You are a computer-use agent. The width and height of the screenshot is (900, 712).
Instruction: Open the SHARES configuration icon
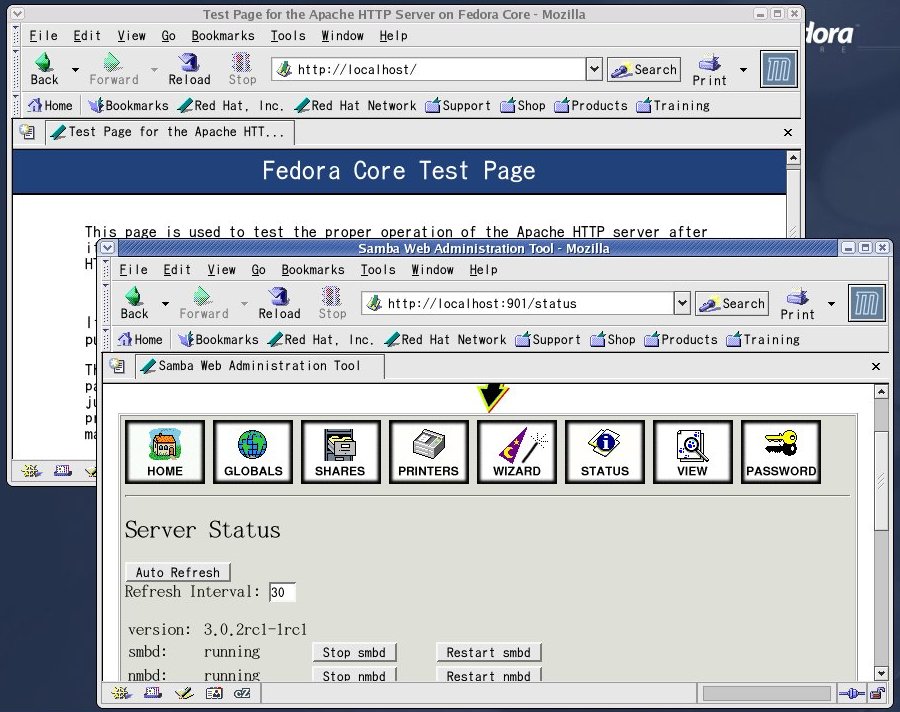340,451
